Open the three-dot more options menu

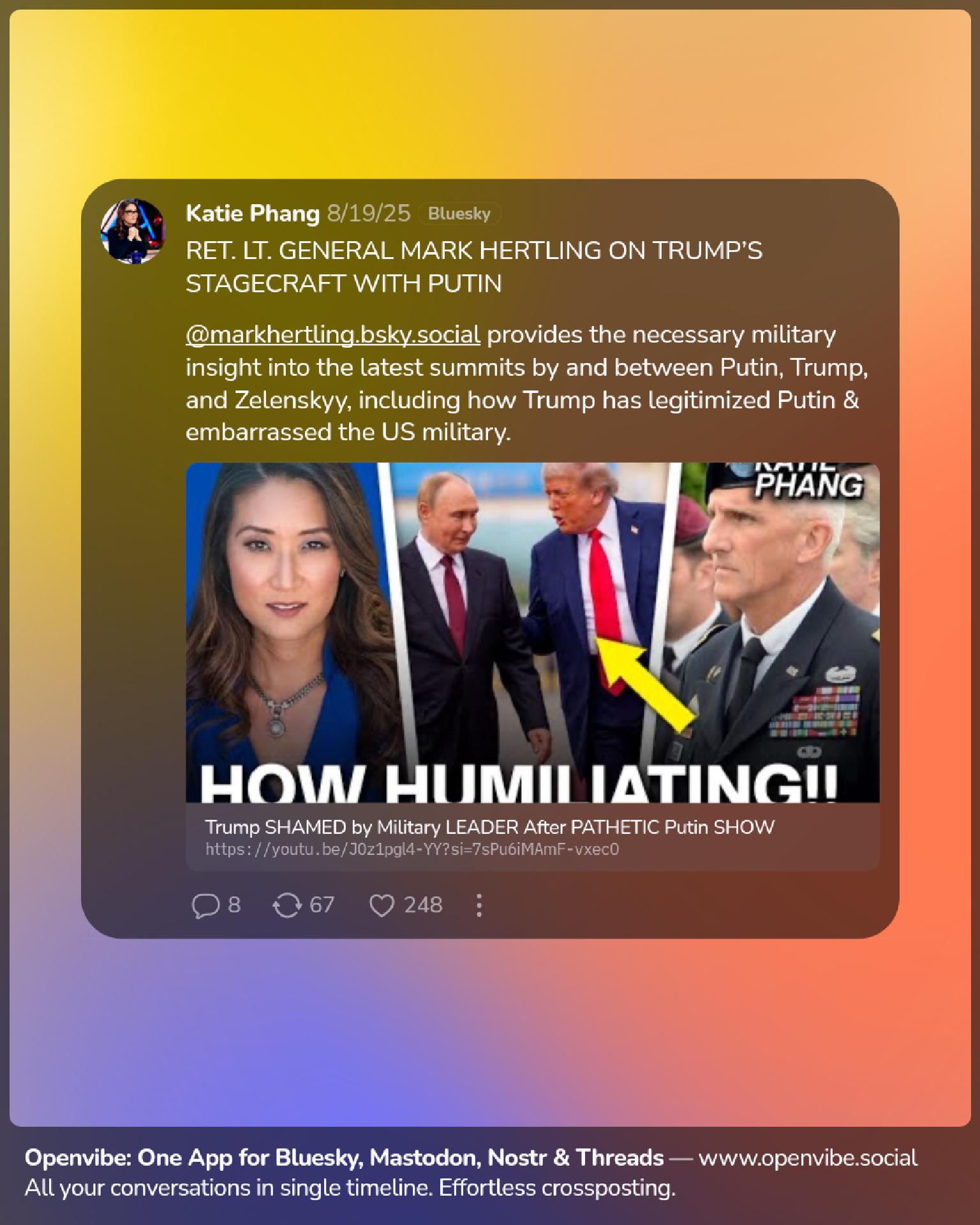(479, 905)
